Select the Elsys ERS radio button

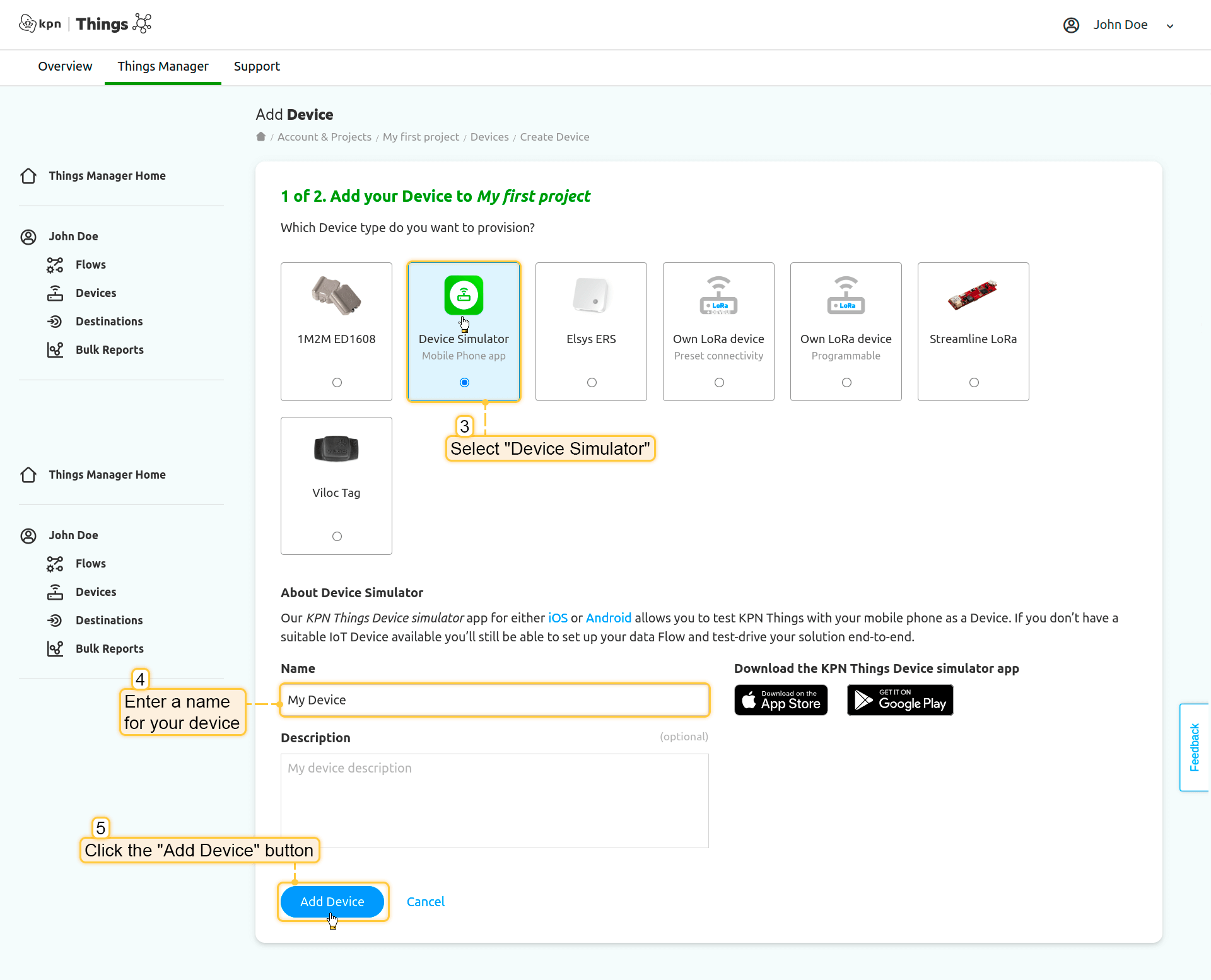[592, 383]
